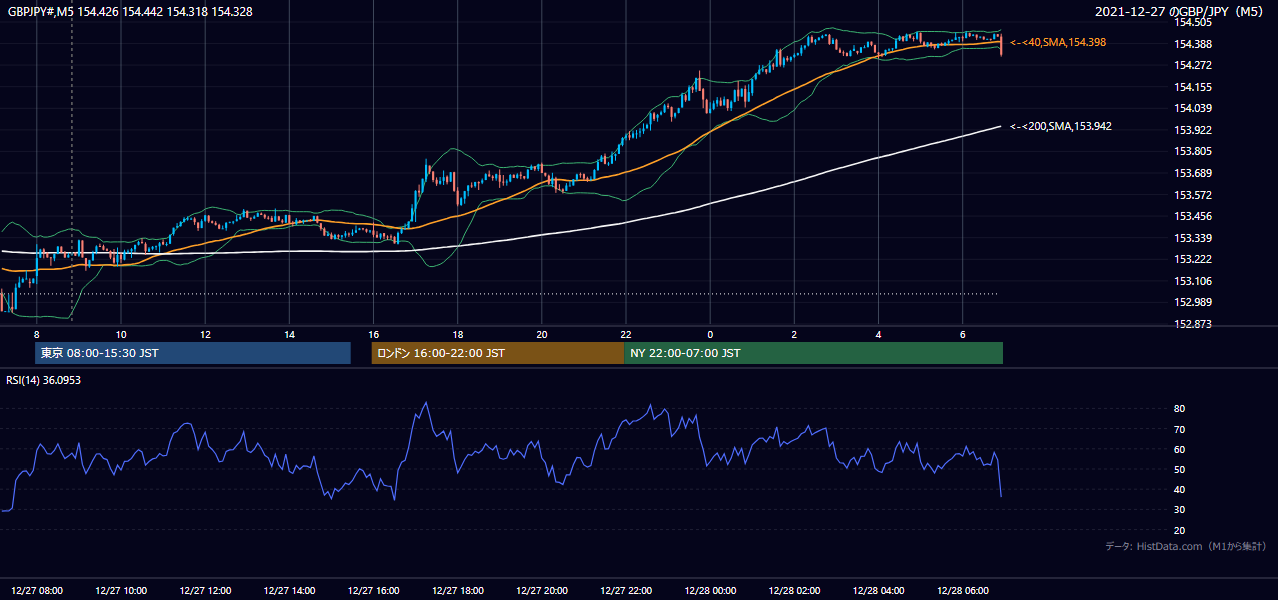The height and width of the screenshot is (600, 1278).
Task: Click the 12/27 14:00 date label
Action: coord(290,590)
